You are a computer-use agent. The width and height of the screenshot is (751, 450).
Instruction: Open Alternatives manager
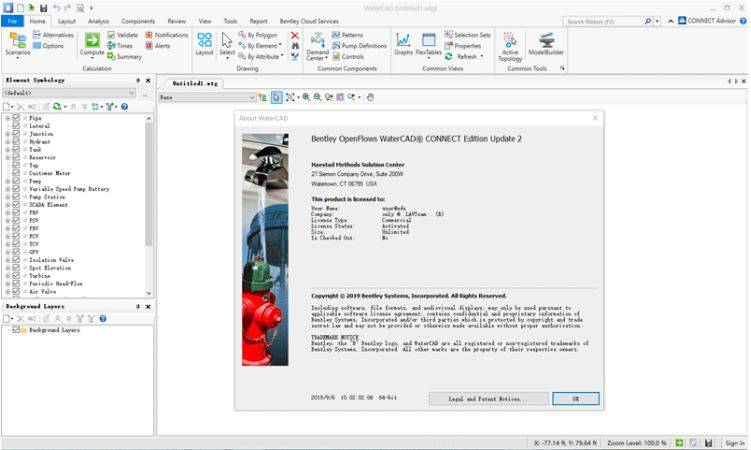point(53,35)
